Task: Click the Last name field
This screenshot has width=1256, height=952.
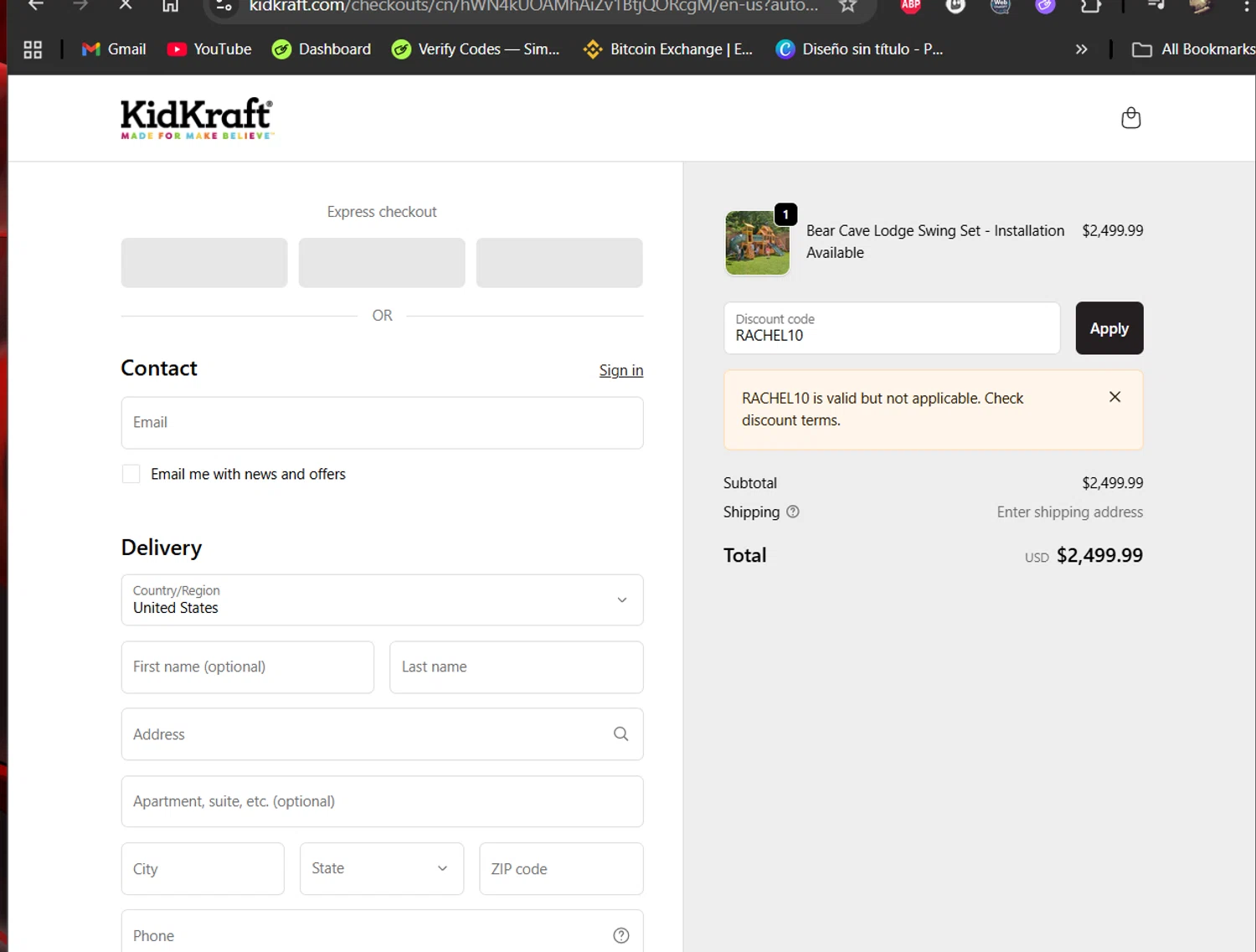Action: (x=516, y=667)
